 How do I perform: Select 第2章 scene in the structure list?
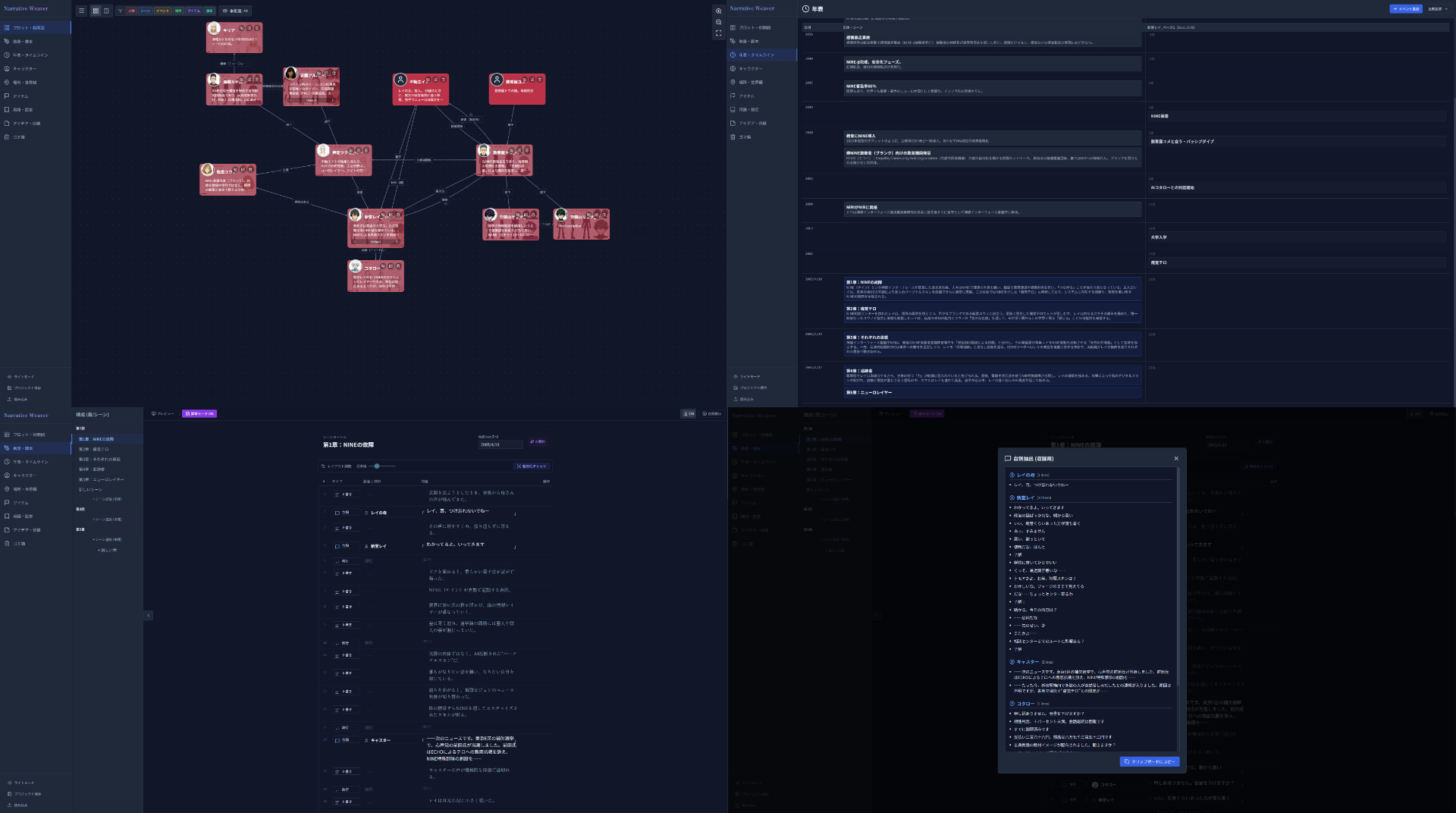point(94,449)
